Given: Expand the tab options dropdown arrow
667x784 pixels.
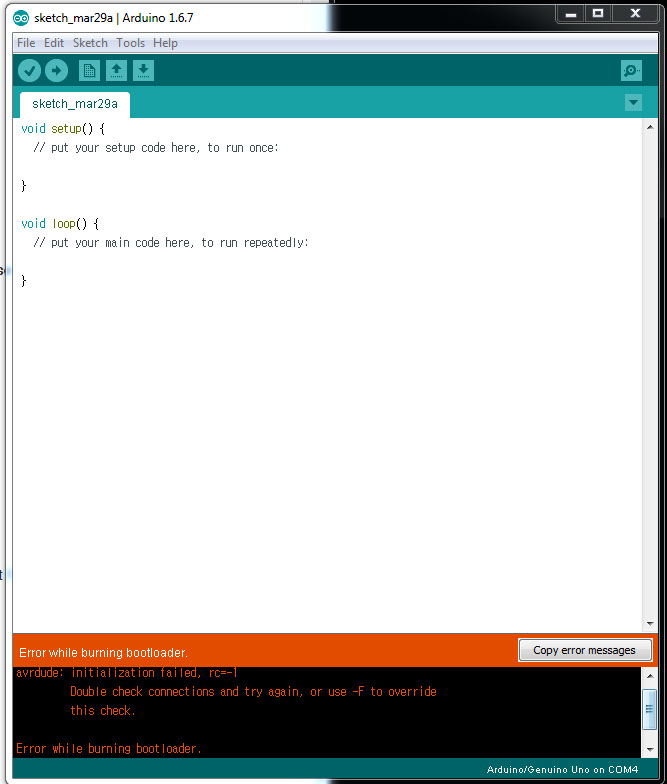Looking at the screenshot, I should 634,102.
